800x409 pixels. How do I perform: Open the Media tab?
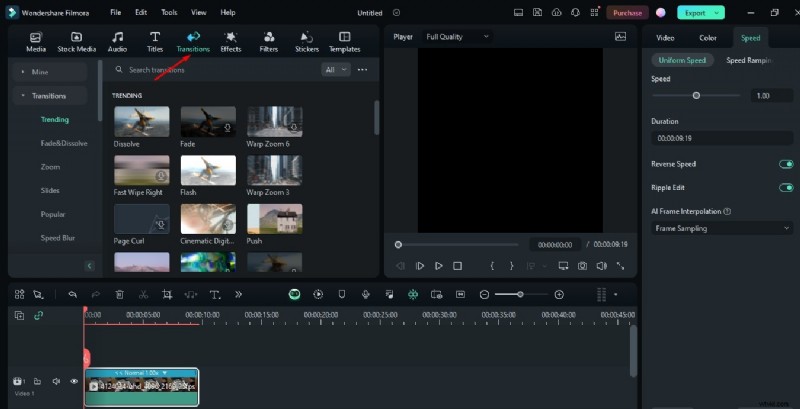36,42
